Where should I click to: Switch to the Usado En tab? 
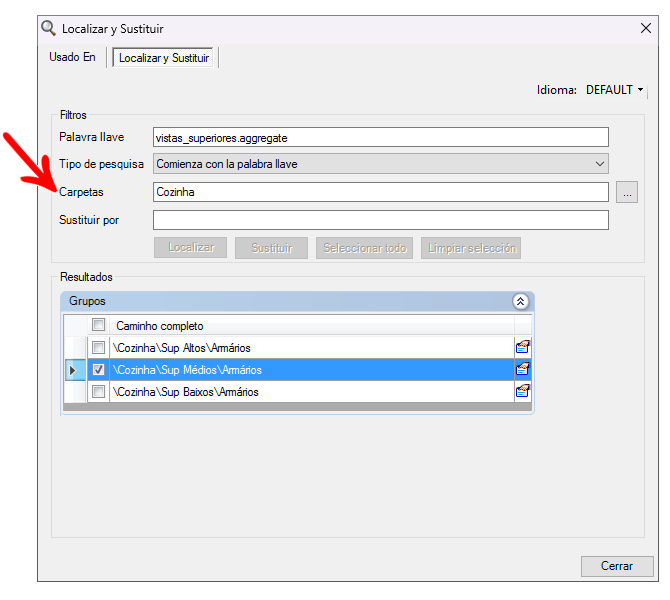[x=72, y=58]
